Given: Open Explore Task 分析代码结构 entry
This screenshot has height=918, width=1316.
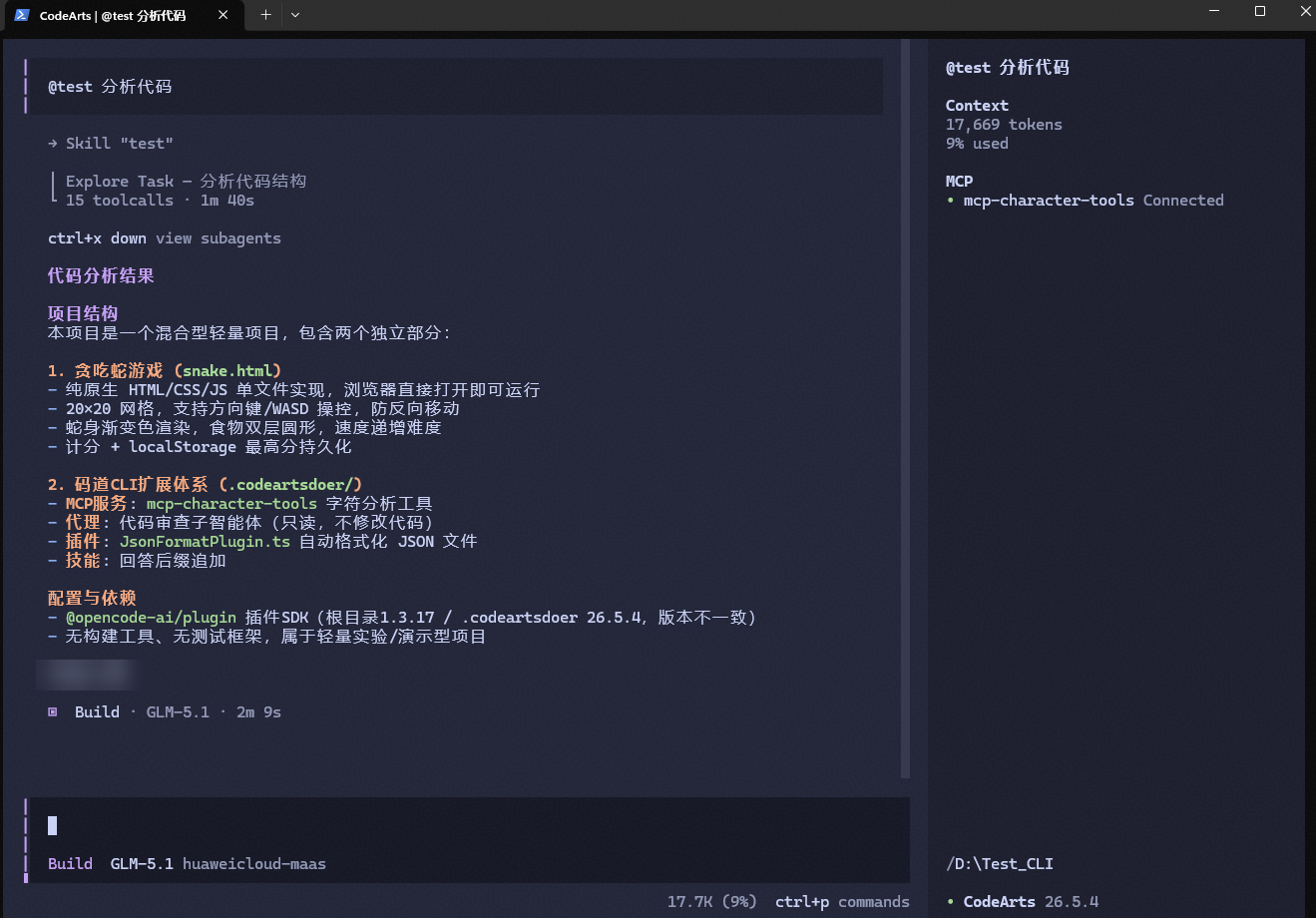Looking at the screenshot, I should (x=186, y=182).
